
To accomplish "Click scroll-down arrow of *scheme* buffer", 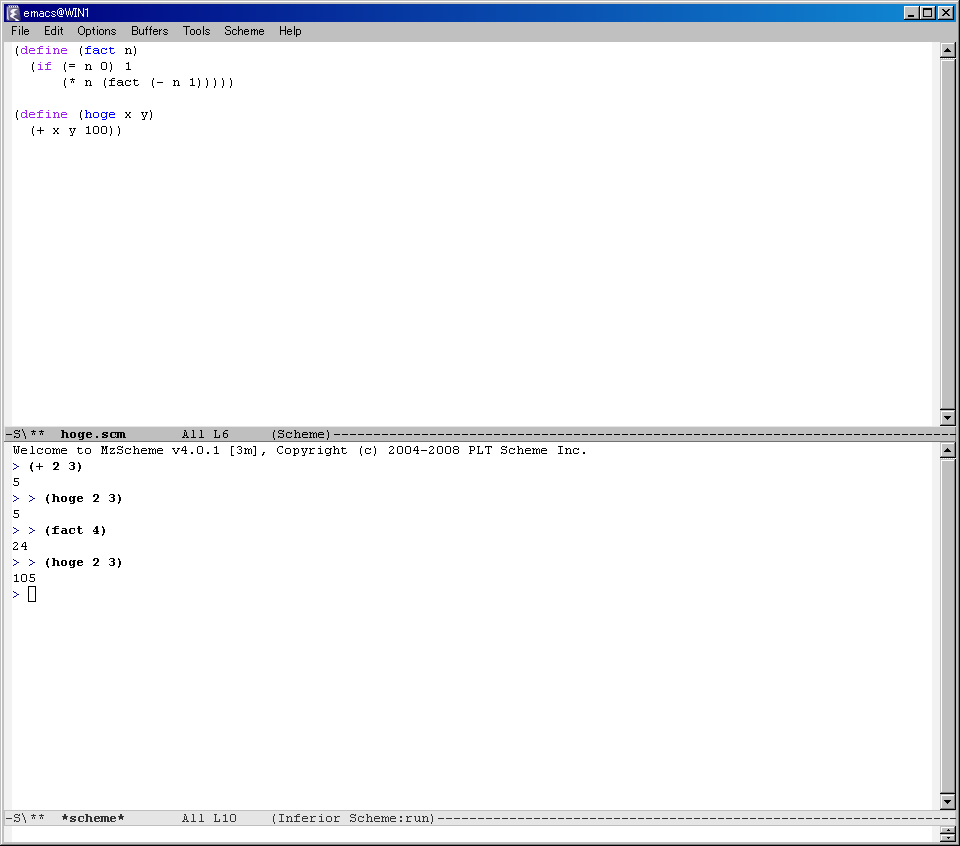I will pyautogui.click(x=947, y=801).
